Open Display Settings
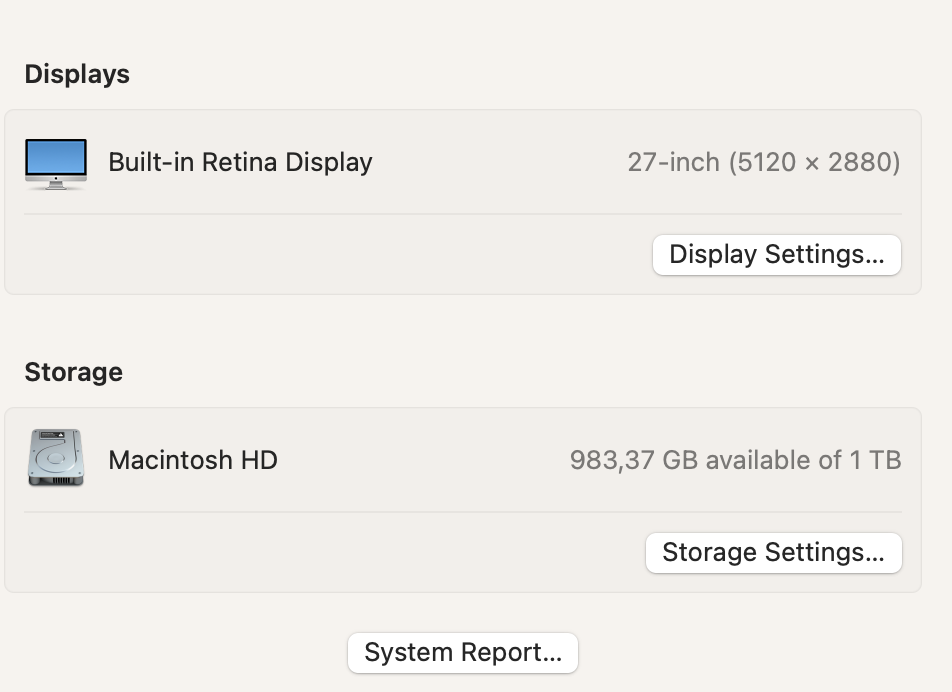The width and height of the screenshot is (952, 692). point(776,254)
